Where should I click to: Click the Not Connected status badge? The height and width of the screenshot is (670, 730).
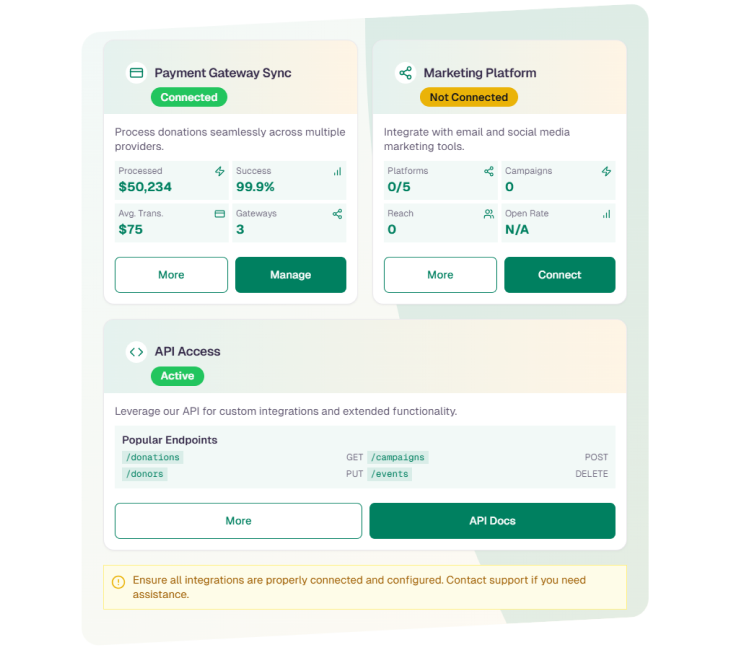pyautogui.click(x=469, y=97)
